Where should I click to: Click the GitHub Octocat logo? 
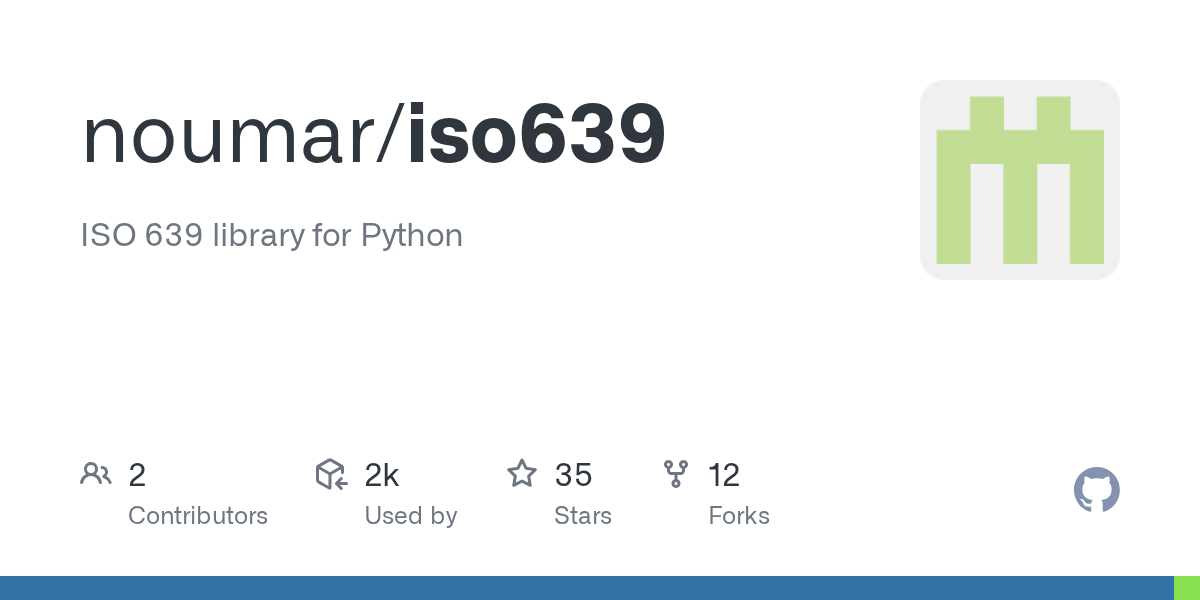coord(1096,490)
